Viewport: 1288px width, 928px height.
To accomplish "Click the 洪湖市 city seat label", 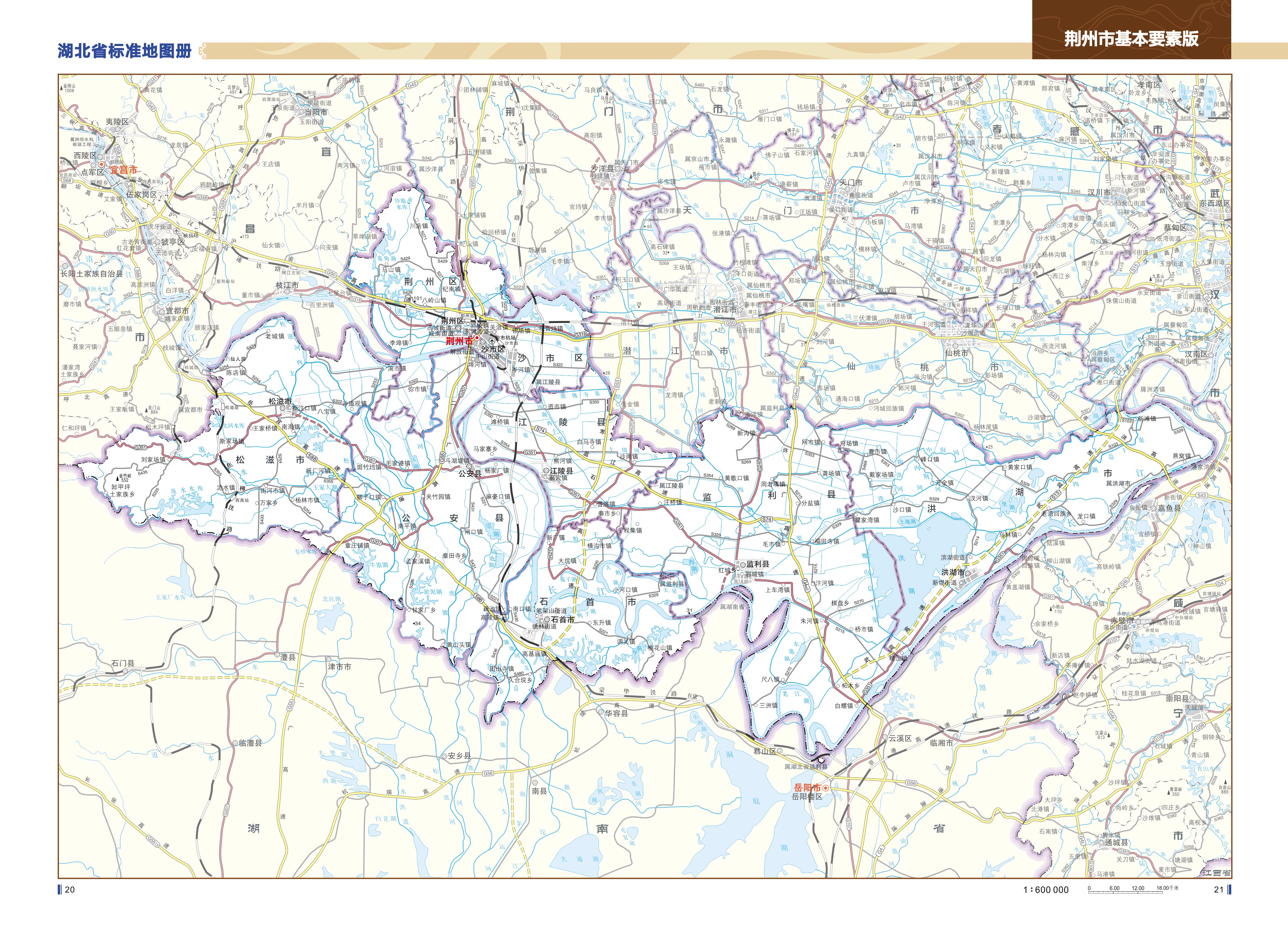I will tap(953, 572).
